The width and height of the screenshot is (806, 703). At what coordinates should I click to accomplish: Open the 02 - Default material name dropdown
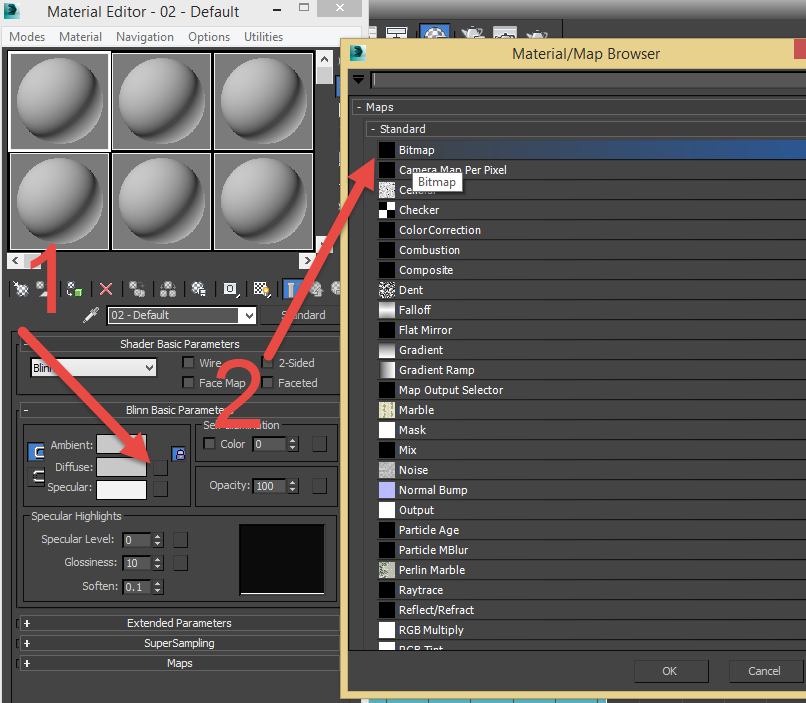(x=249, y=315)
